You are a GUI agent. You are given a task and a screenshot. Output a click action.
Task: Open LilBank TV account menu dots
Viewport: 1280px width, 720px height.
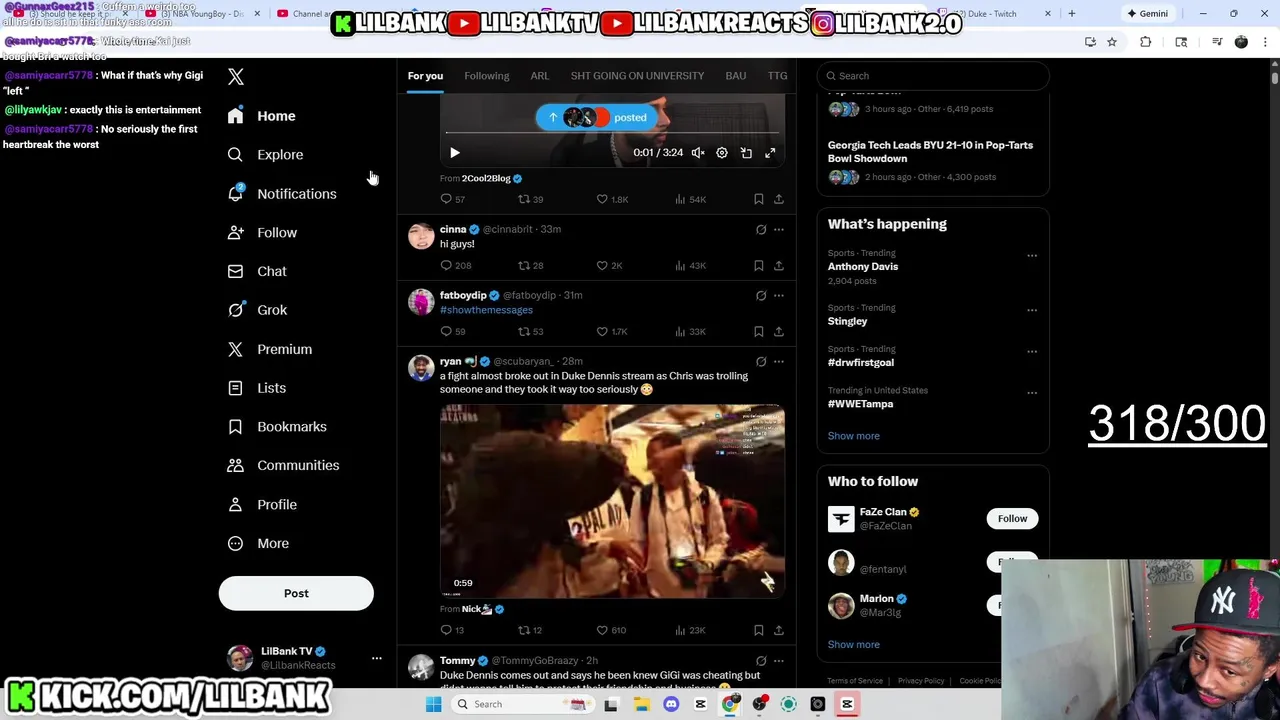tap(377, 658)
